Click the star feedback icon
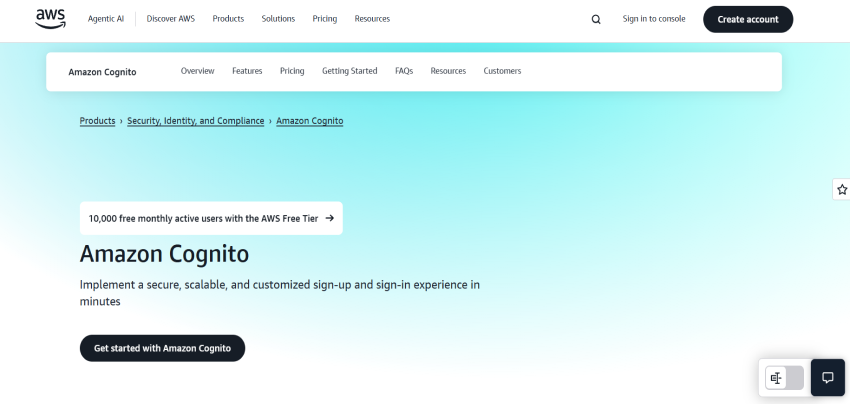The height and width of the screenshot is (404, 850). 841,189
